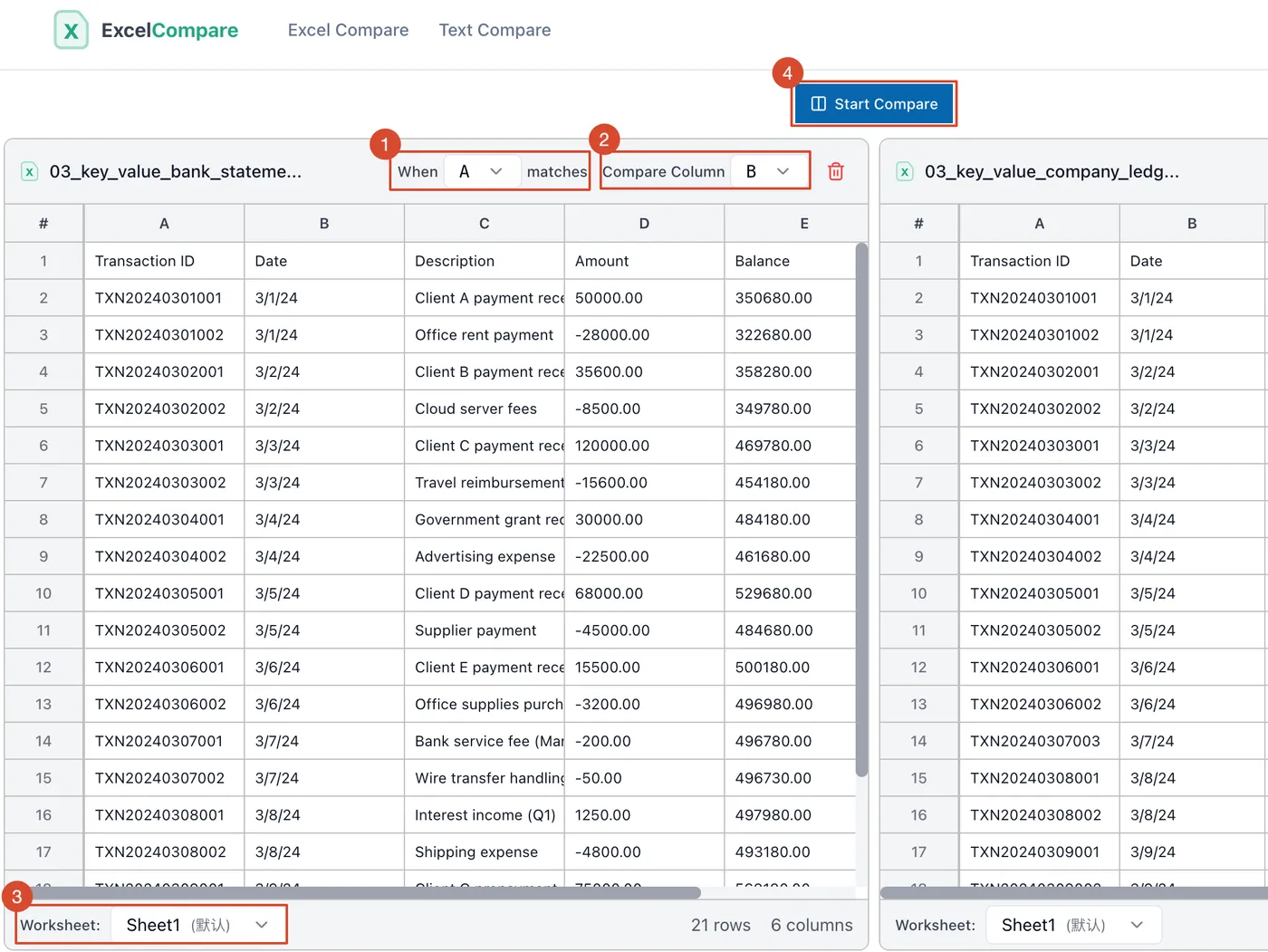Image resolution: width=1268 pixels, height=952 pixels.
Task: Click cell 'Travel reimbursement'
Action: click(x=484, y=483)
